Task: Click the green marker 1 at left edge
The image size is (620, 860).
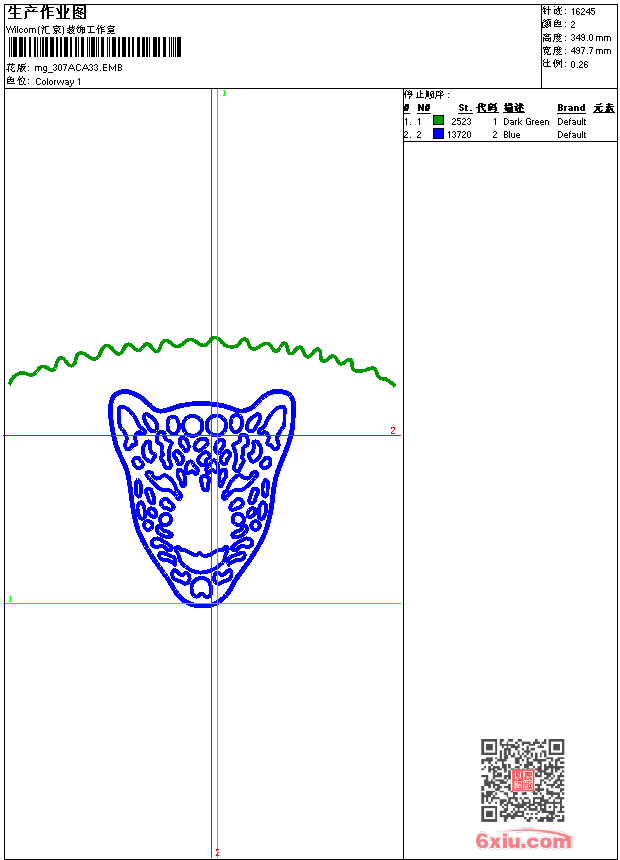Action: (10, 599)
